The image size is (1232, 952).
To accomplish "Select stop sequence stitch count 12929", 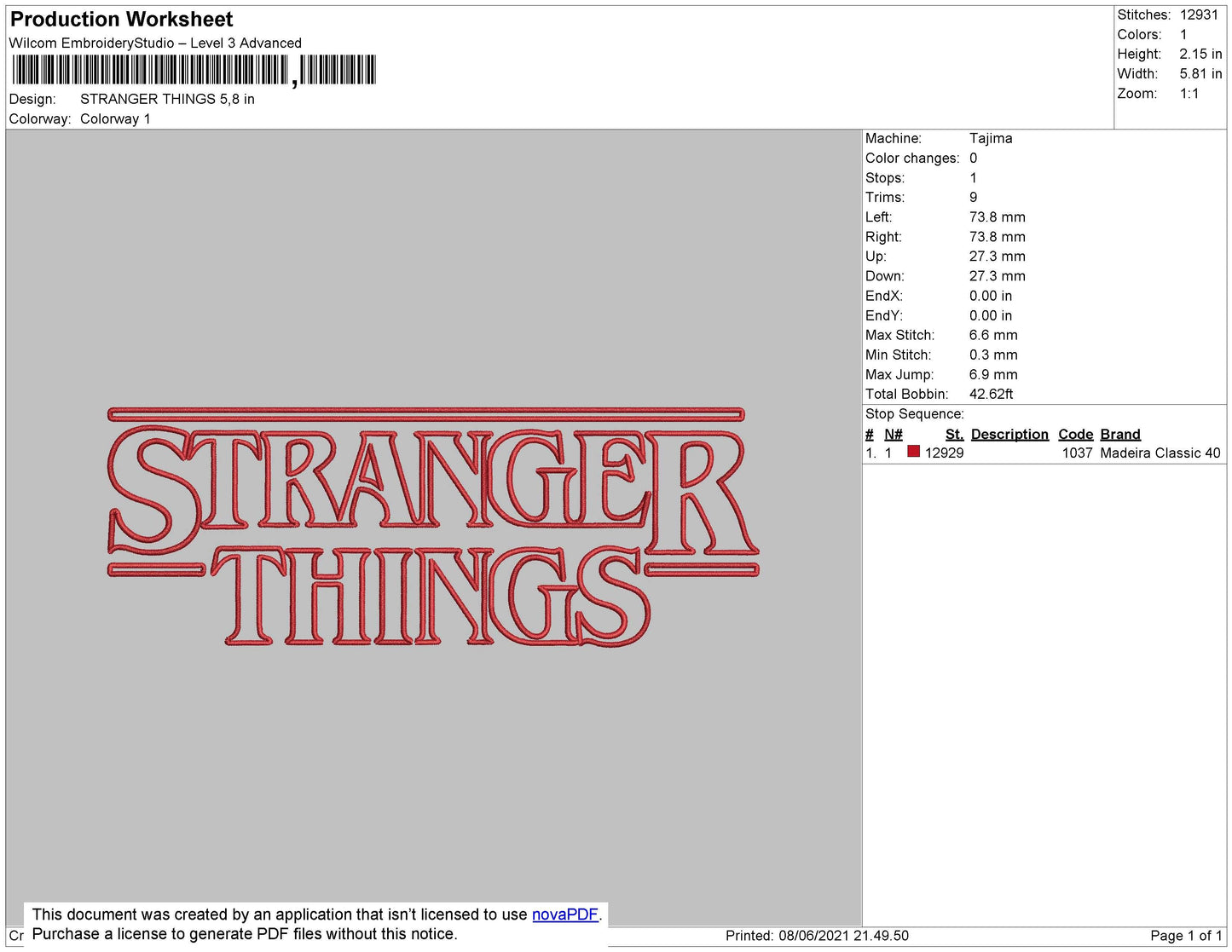I will 945,453.
